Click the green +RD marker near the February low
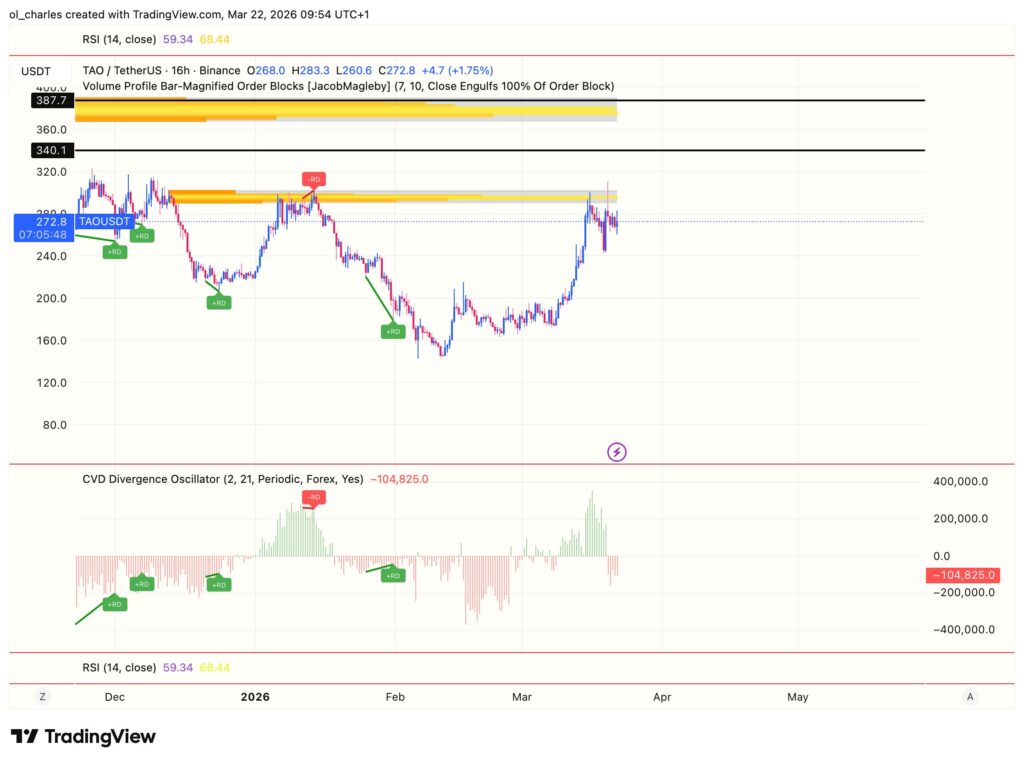The height and width of the screenshot is (764, 1024). [x=392, y=331]
